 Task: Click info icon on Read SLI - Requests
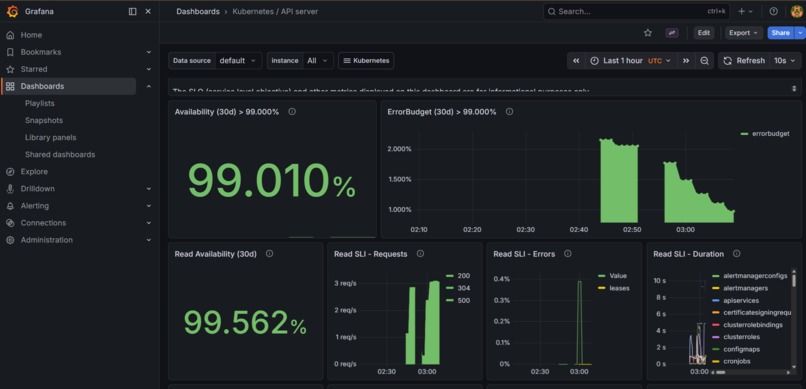tap(420, 254)
